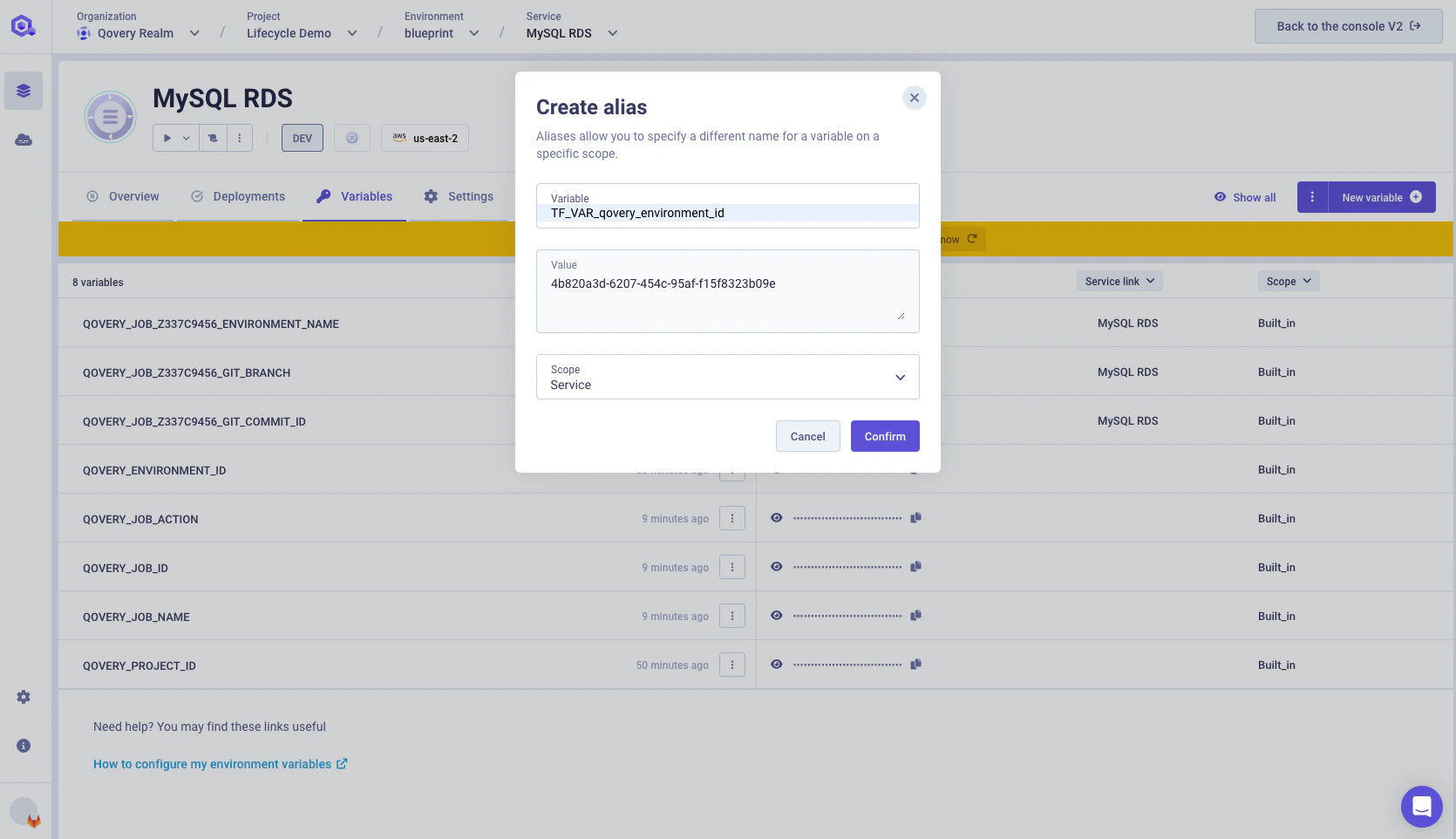The image size is (1456, 839).
Task: Open the settings gear in left sidebar
Action: (x=24, y=697)
